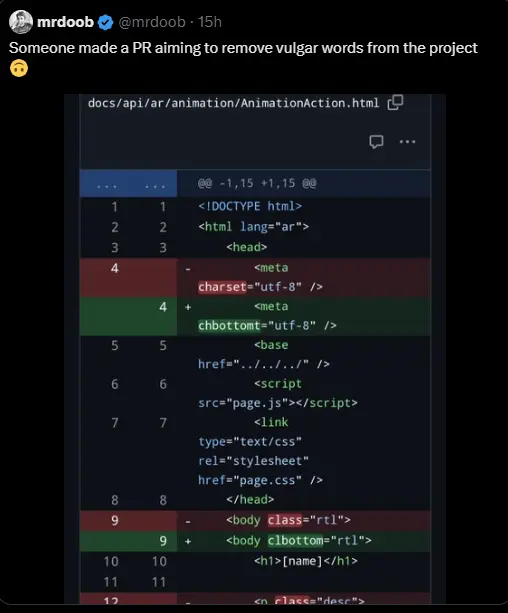
Task: Select the docs/api/ar/animation/AnimationAction.html file path
Action: coord(233,103)
